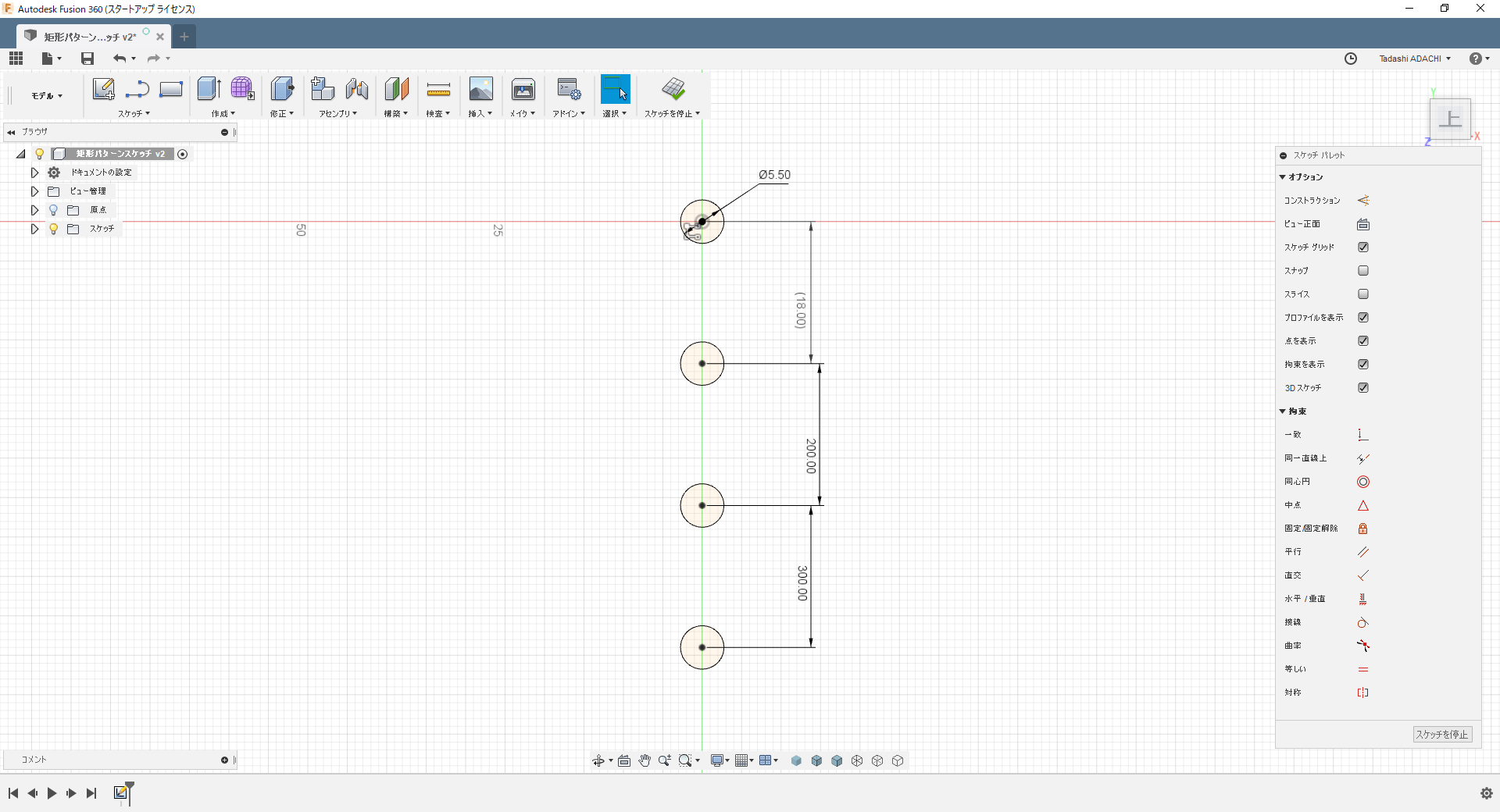This screenshot has width=1500, height=812.
Task: Open the Add-ins scripts icon
Action: pyautogui.click(x=569, y=89)
